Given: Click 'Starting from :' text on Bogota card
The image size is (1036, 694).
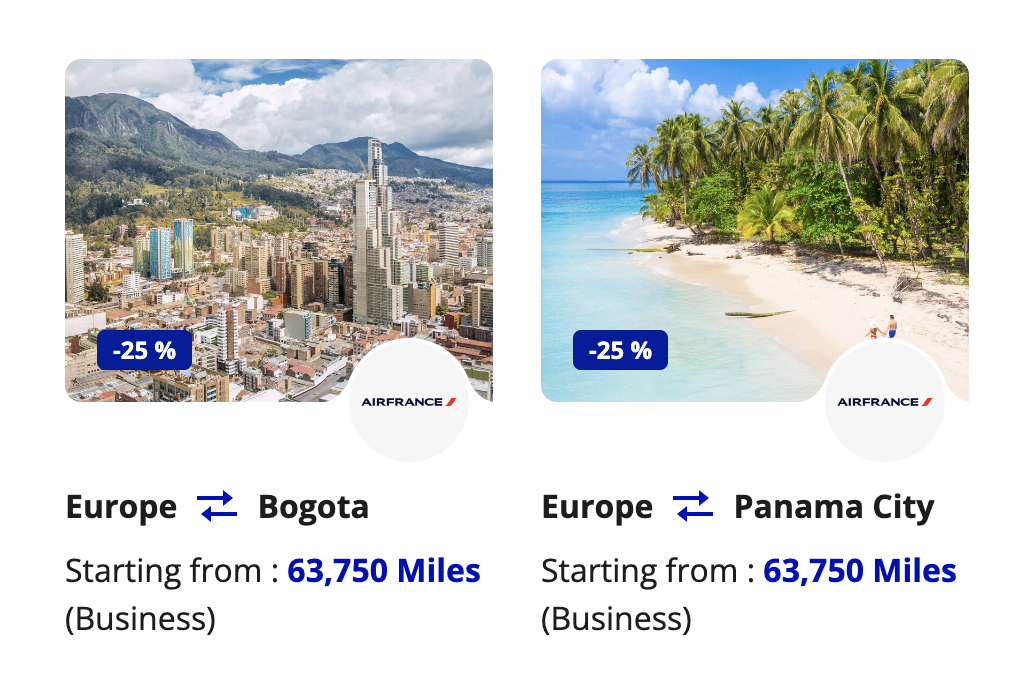Looking at the screenshot, I should pos(172,571).
